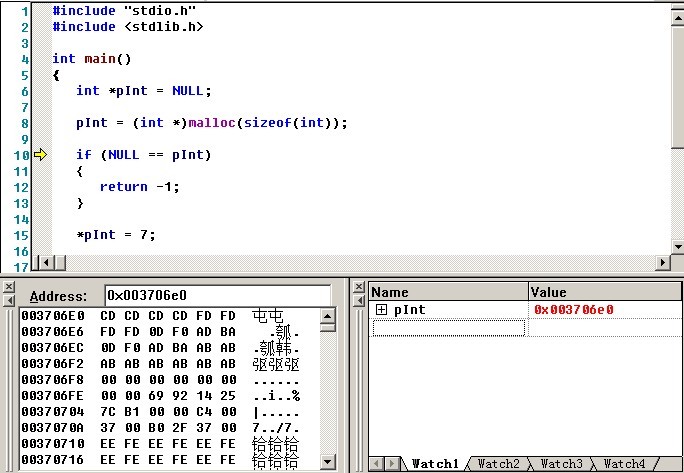Open the Watch4 tab
This screenshot has width=684, height=473.
[x=625, y=464]
